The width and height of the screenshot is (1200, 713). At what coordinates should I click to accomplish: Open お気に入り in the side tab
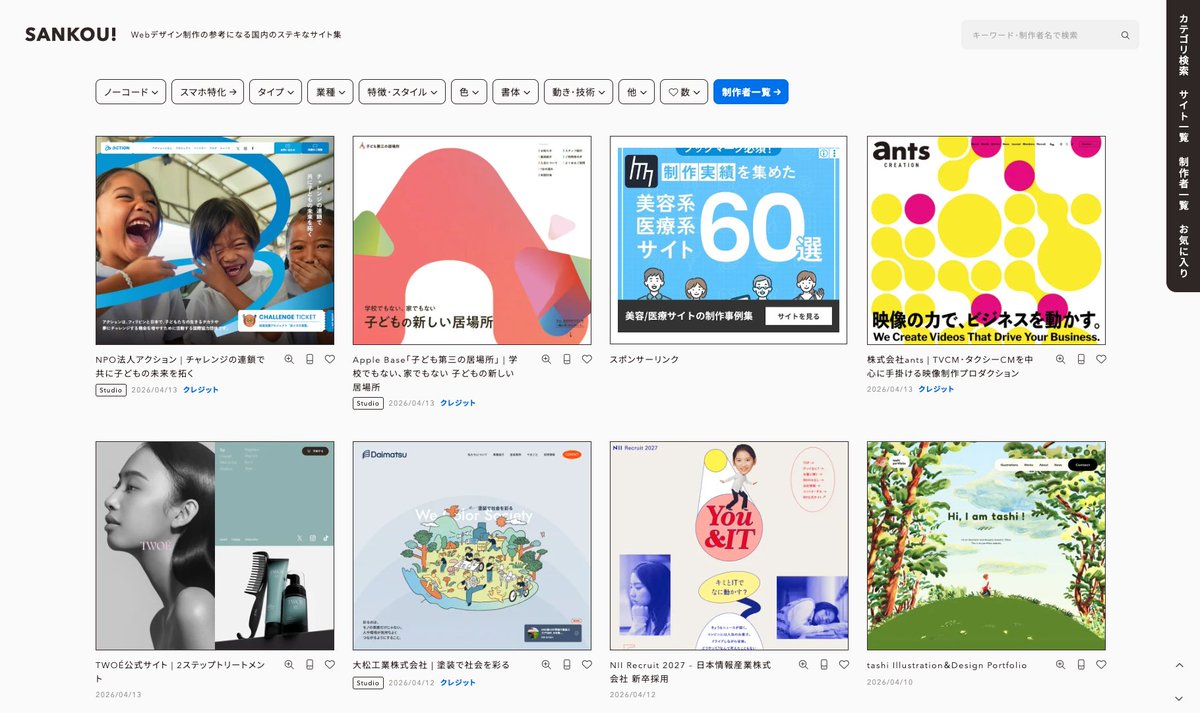click(1184, 251)
